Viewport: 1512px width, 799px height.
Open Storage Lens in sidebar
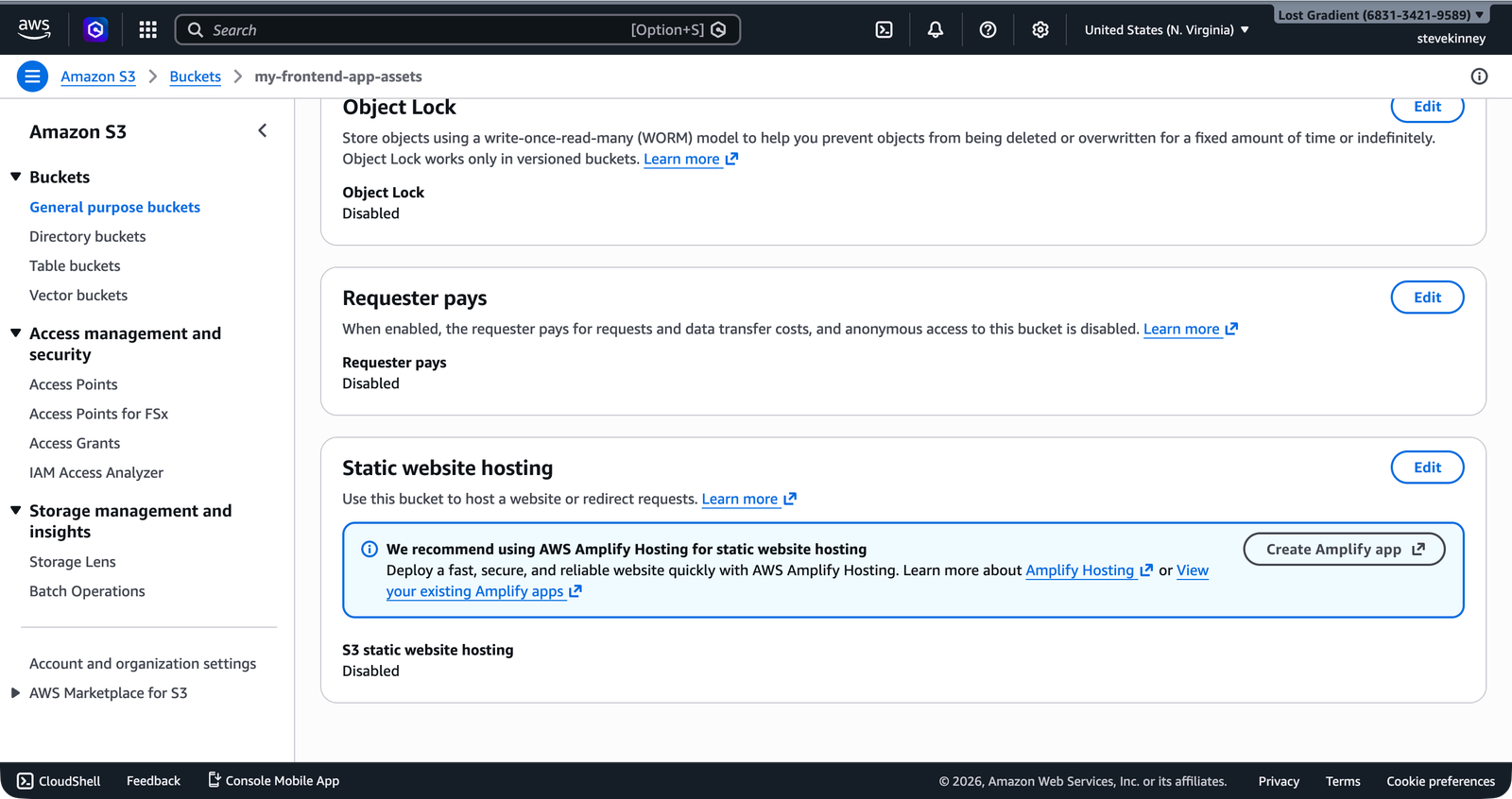click(x=73, y=562)
